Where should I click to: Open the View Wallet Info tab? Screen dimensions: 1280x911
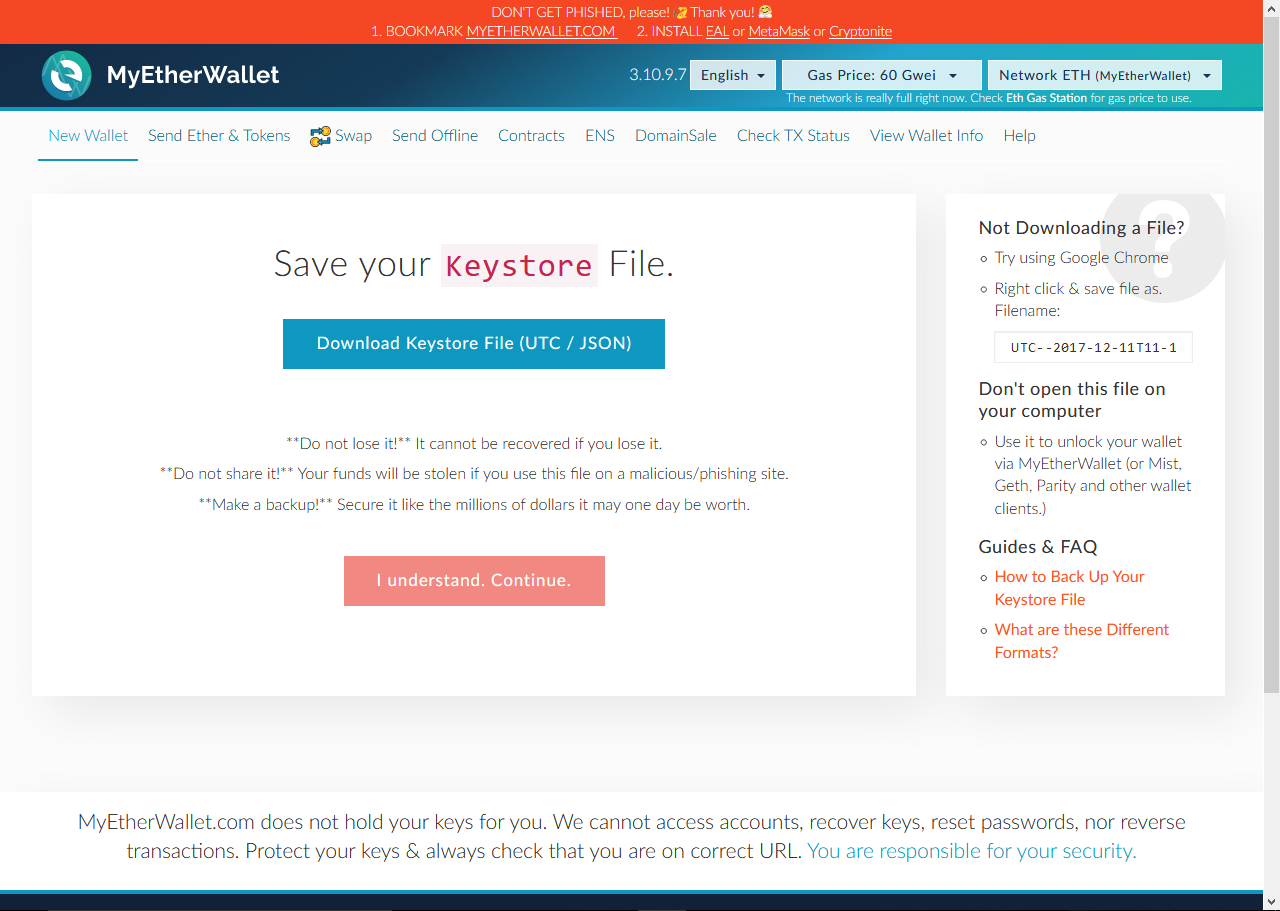(926, 135)
